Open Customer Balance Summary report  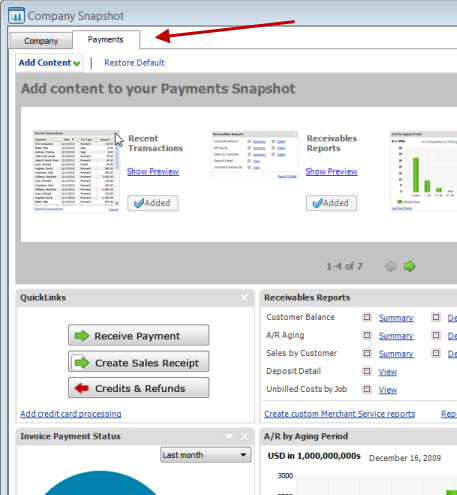tap(396, 318)
